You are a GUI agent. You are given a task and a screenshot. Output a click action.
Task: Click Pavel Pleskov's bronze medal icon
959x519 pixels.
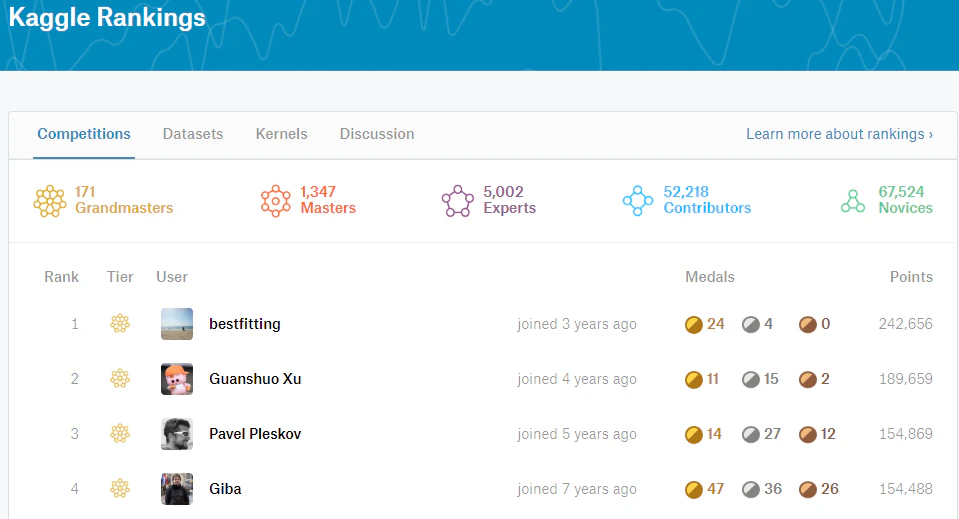tap(808, 435)
